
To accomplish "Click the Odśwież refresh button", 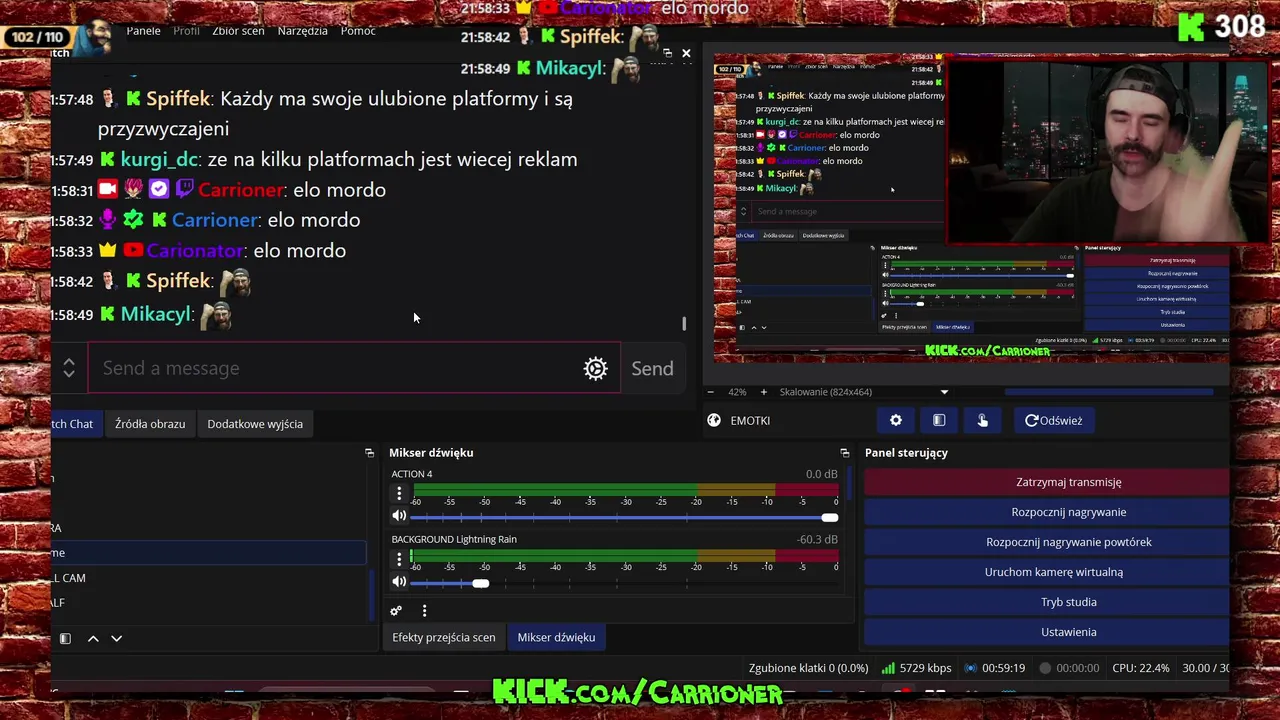I will tap(1053, 421).
